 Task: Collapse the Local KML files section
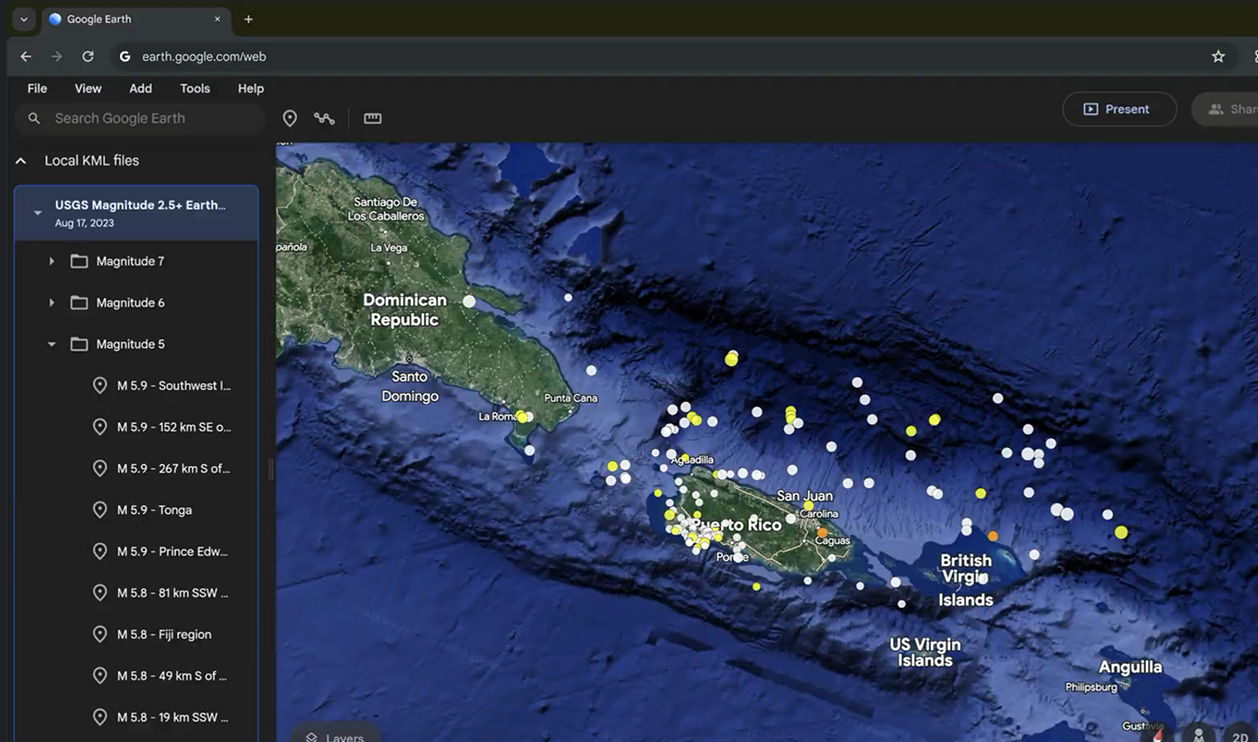(x=21, y=161)
